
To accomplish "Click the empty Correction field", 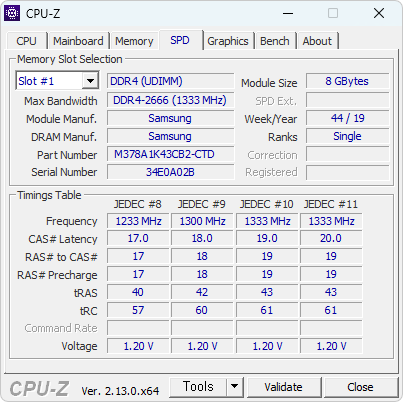I will coord(347,155).
